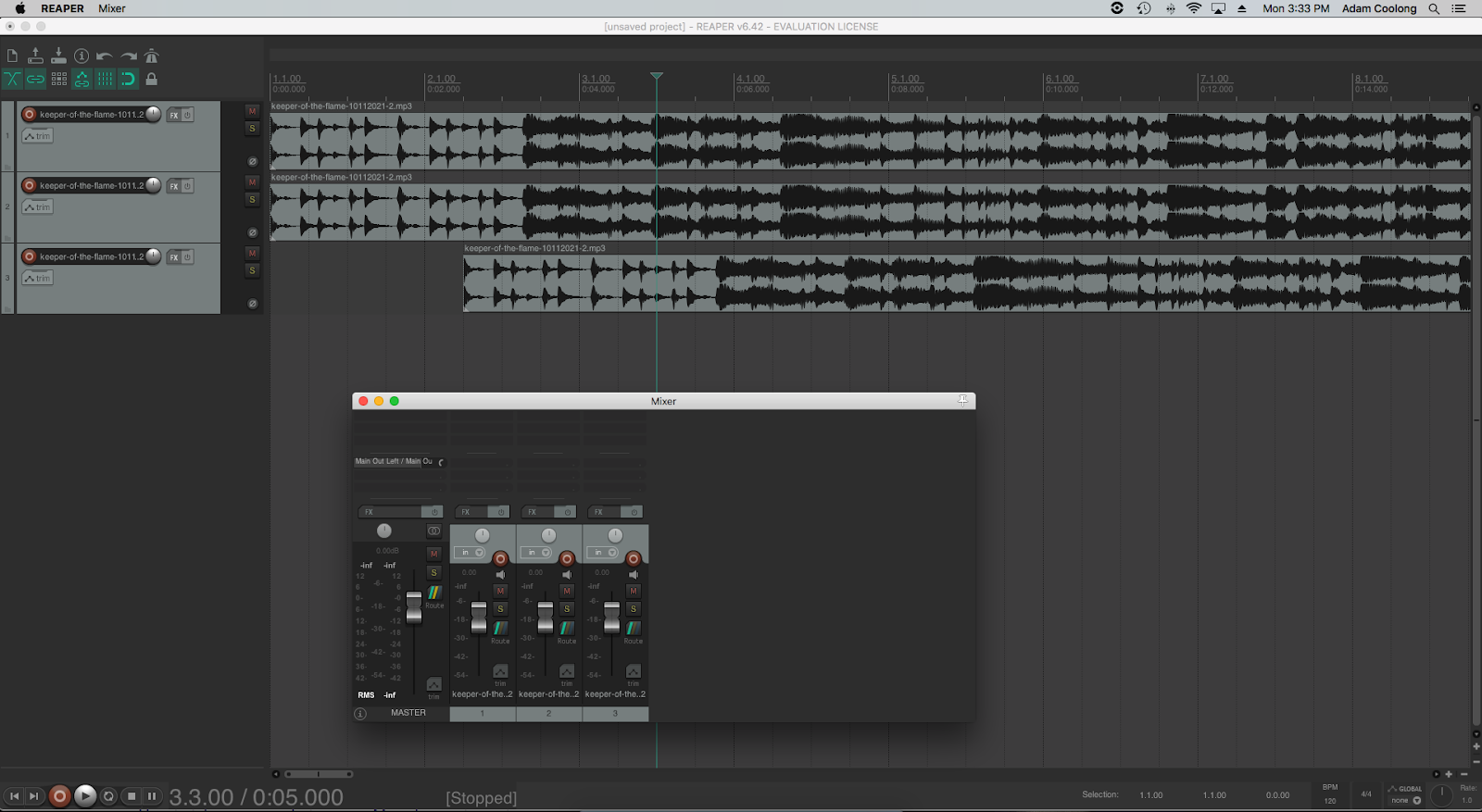The image size is (1482, 812).
Task: Bypass FX on track 1 power button
Action: (x=187, y=115)
